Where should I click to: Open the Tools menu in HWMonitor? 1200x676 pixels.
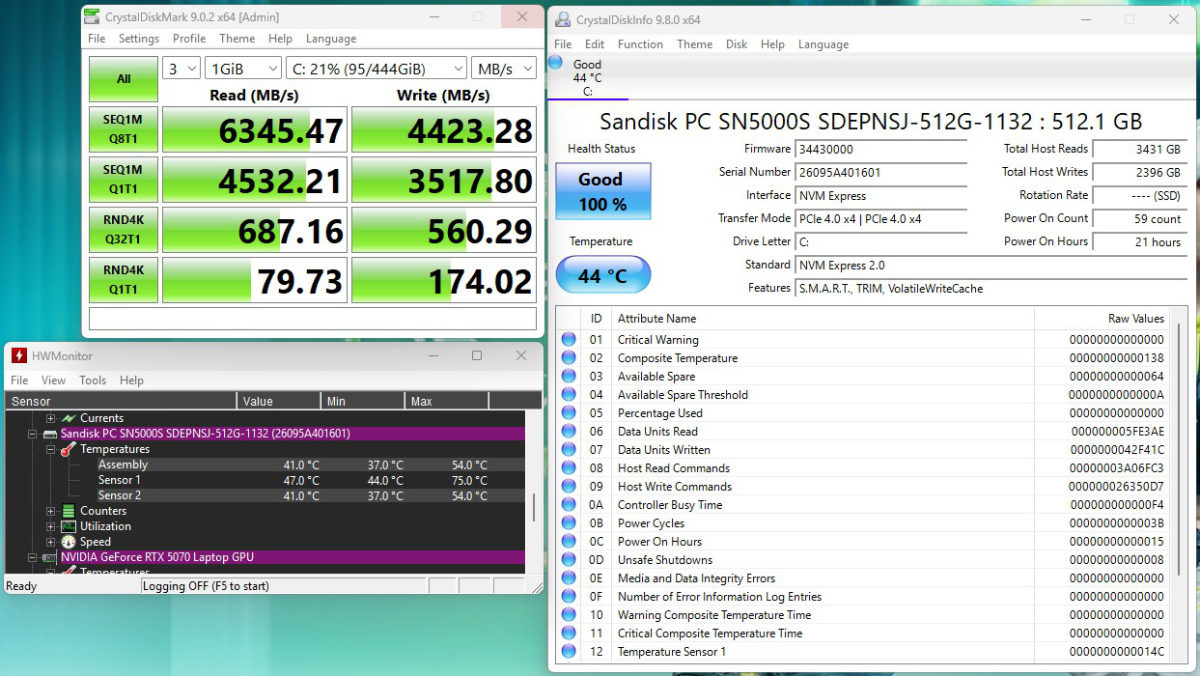(x=93, y=380)
